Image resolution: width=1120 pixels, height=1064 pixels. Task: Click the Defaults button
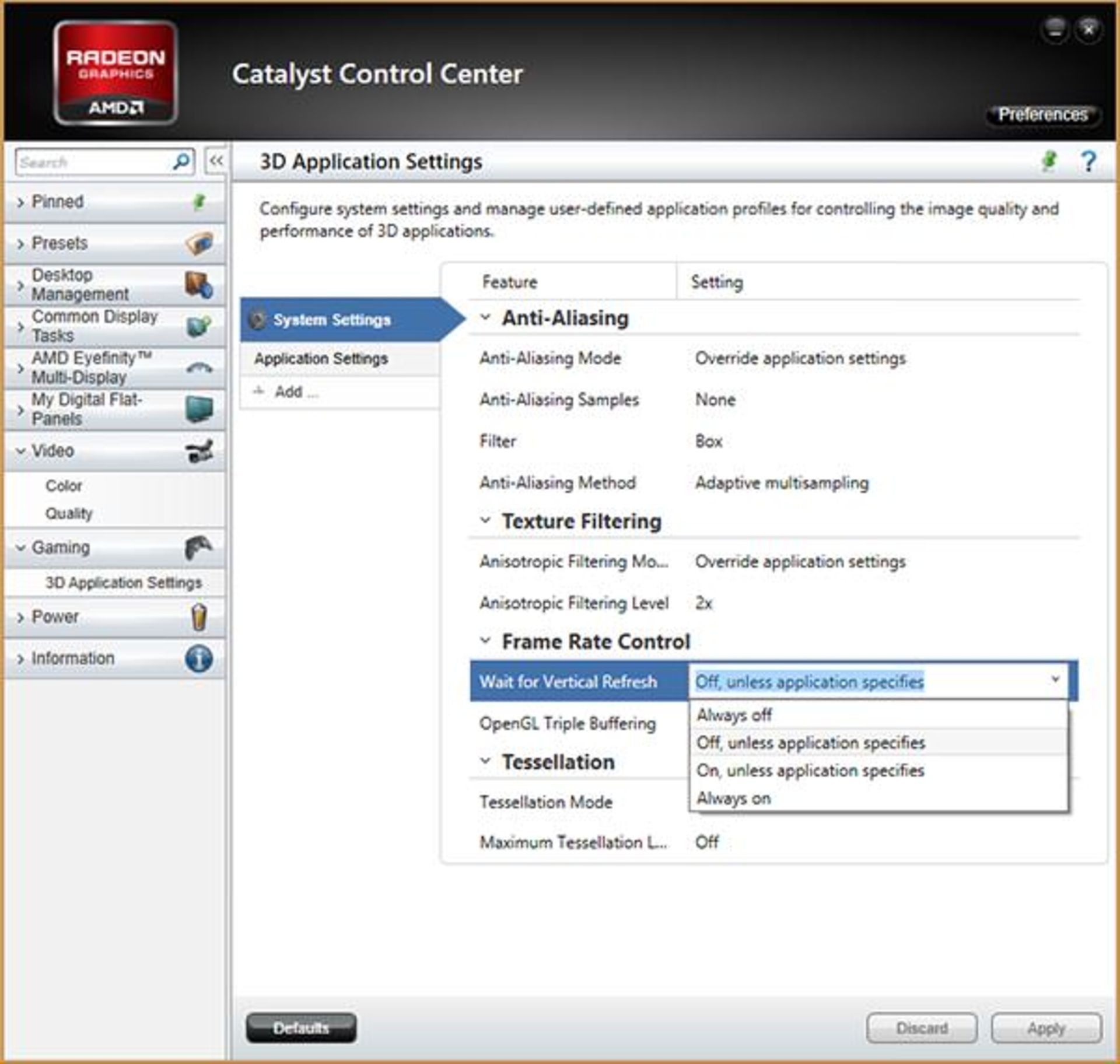[301, 1028]
